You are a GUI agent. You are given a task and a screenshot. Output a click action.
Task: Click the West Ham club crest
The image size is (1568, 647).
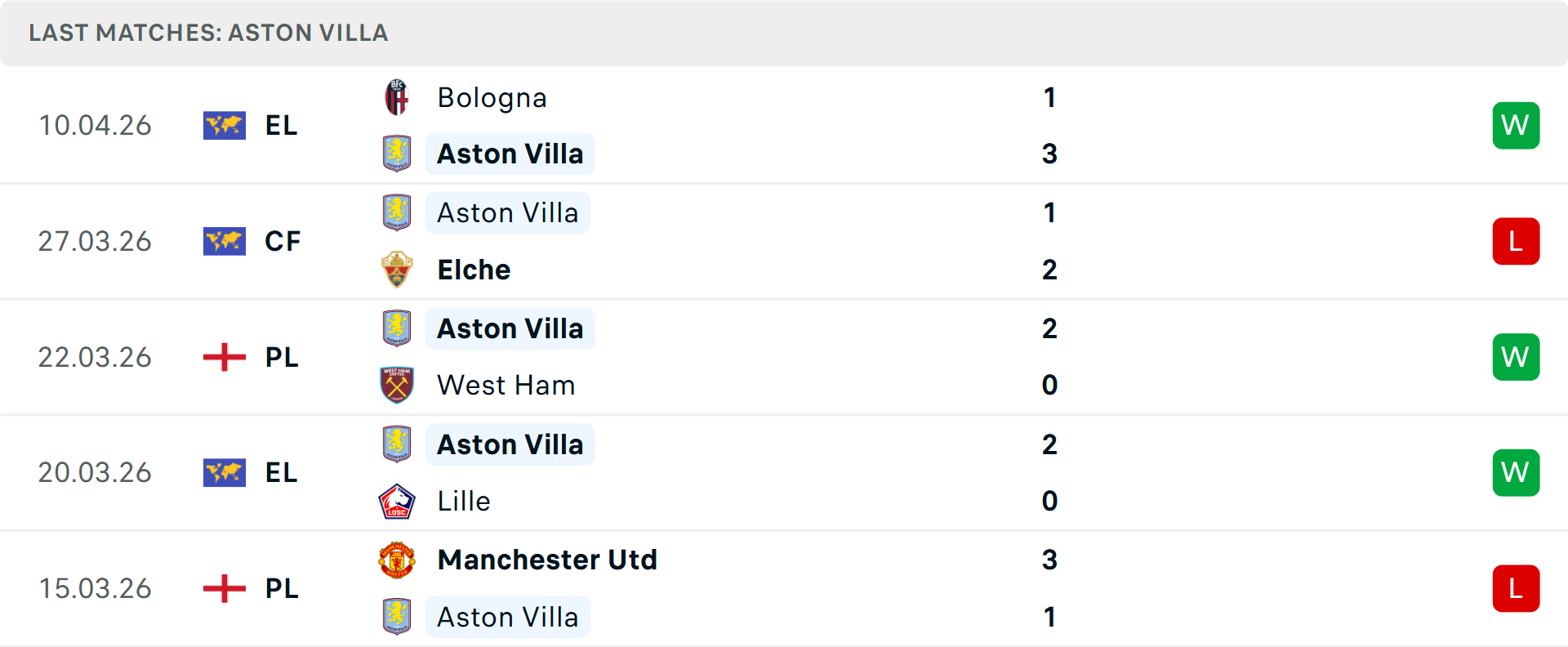point(397,385)
